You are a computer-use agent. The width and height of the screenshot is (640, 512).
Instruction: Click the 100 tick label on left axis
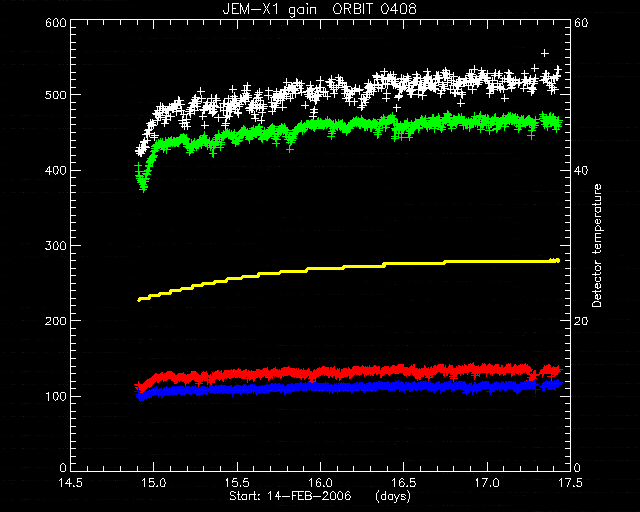coord(56,396)
